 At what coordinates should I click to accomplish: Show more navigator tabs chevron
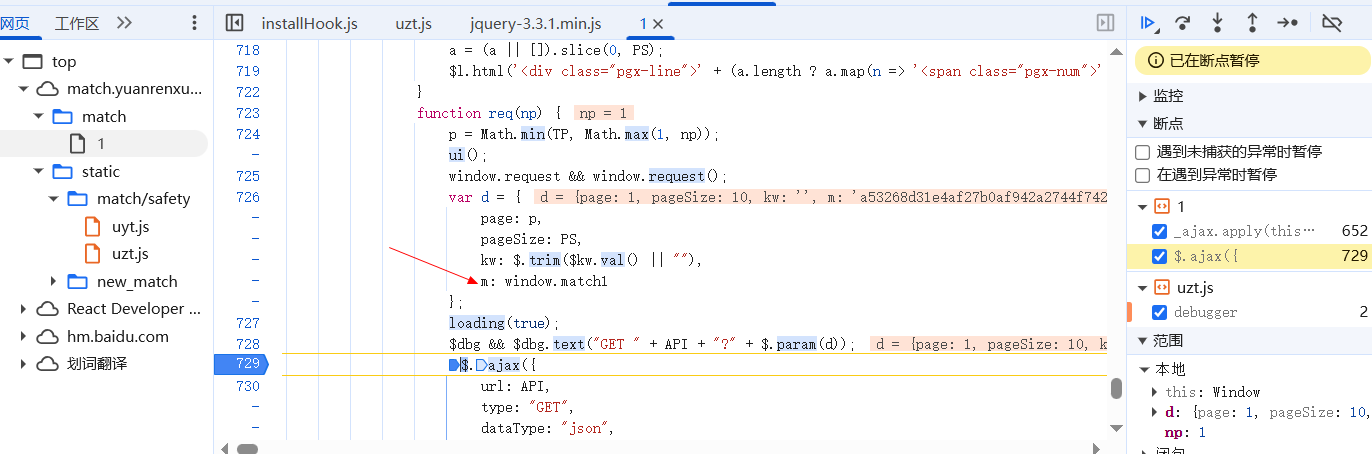(124, 22)
